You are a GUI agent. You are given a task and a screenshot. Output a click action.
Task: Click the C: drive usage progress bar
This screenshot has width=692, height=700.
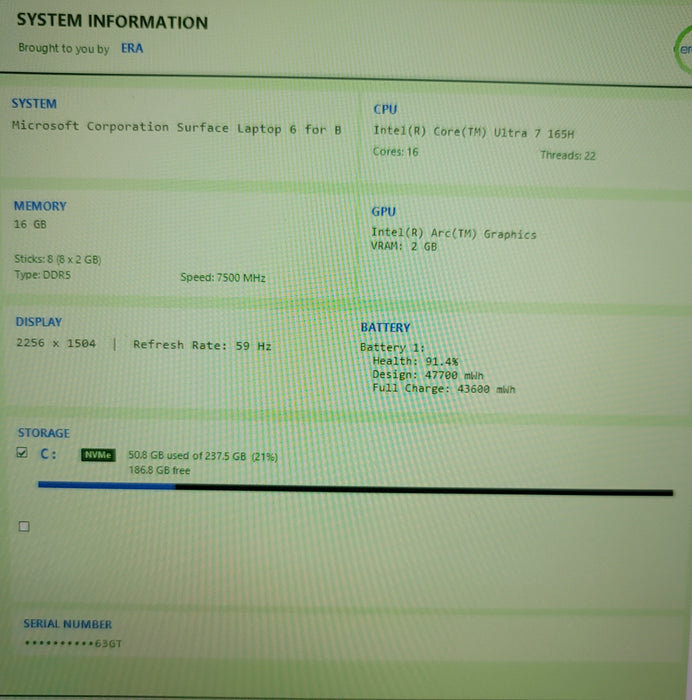[x=355, y=488]
